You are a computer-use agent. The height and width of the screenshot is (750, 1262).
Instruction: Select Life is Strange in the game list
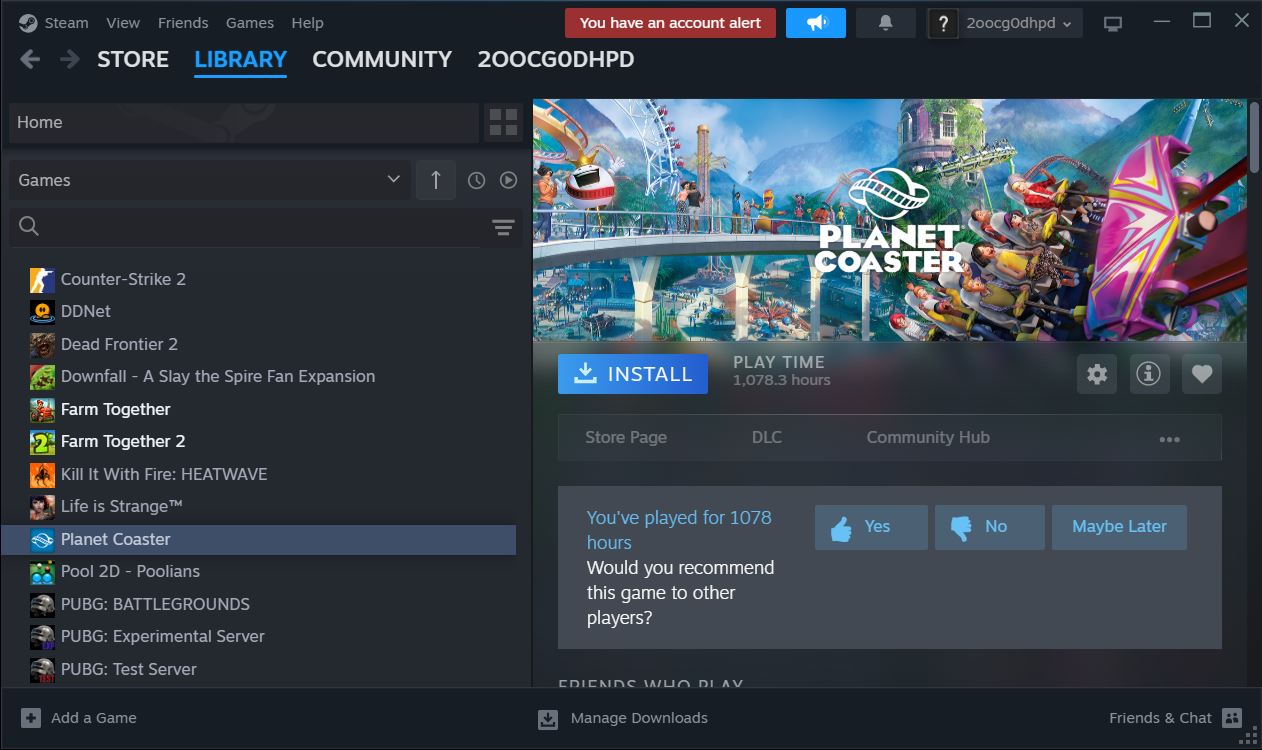tap(258, 507)
